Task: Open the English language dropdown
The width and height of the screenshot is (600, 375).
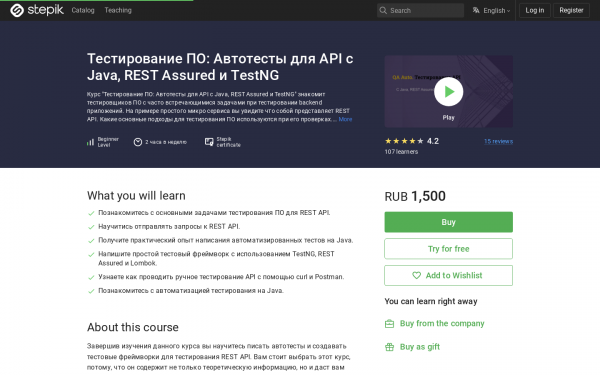Action: pos(492,10)
